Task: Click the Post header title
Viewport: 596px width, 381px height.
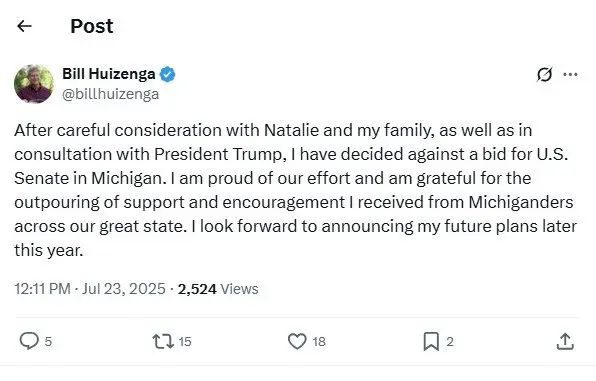Action: click(x=92, y=26)
